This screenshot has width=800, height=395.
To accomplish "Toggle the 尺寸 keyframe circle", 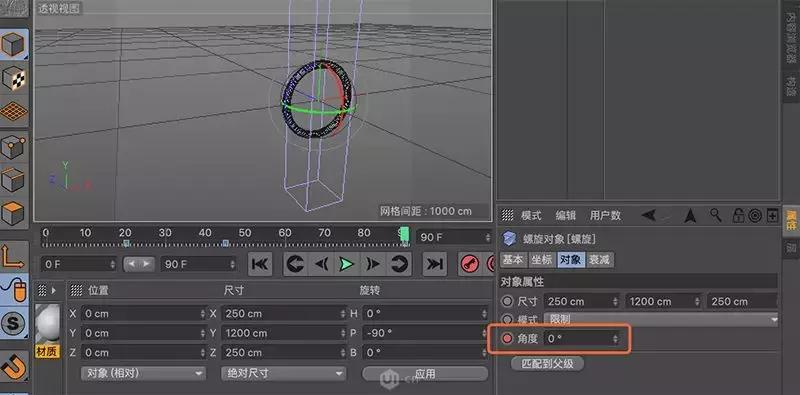I will (x=507, y=301).
